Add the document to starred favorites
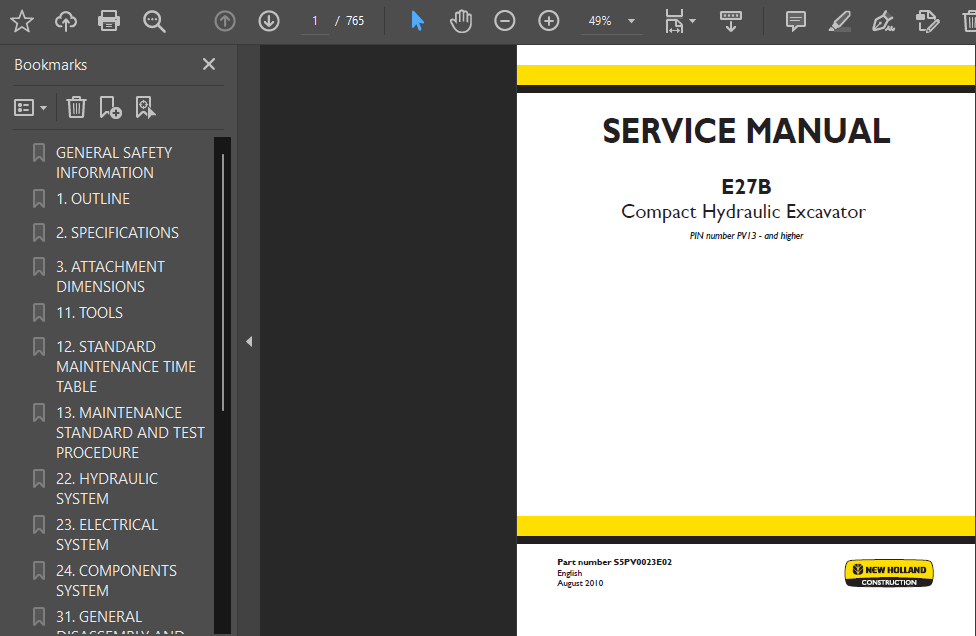The image size is (976, 636). (x=22, y=21)
